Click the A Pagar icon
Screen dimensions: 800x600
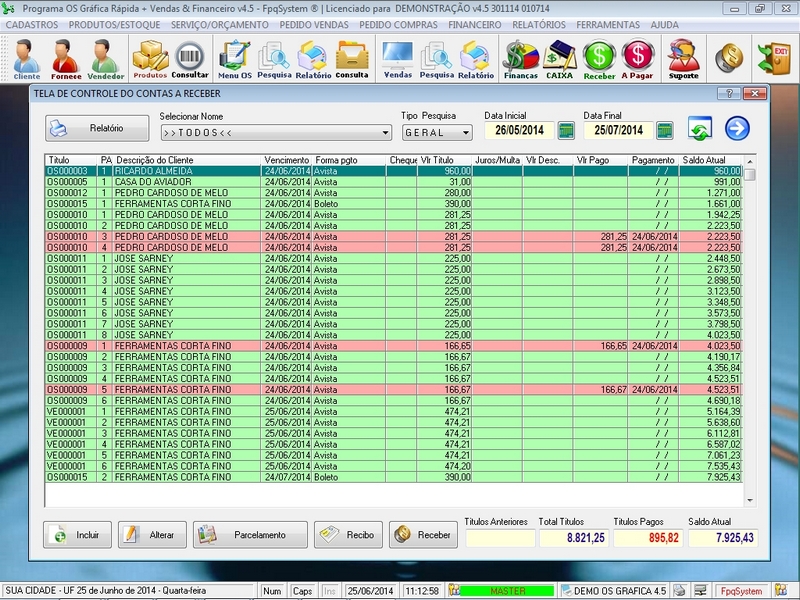click(x=637, y=58)
